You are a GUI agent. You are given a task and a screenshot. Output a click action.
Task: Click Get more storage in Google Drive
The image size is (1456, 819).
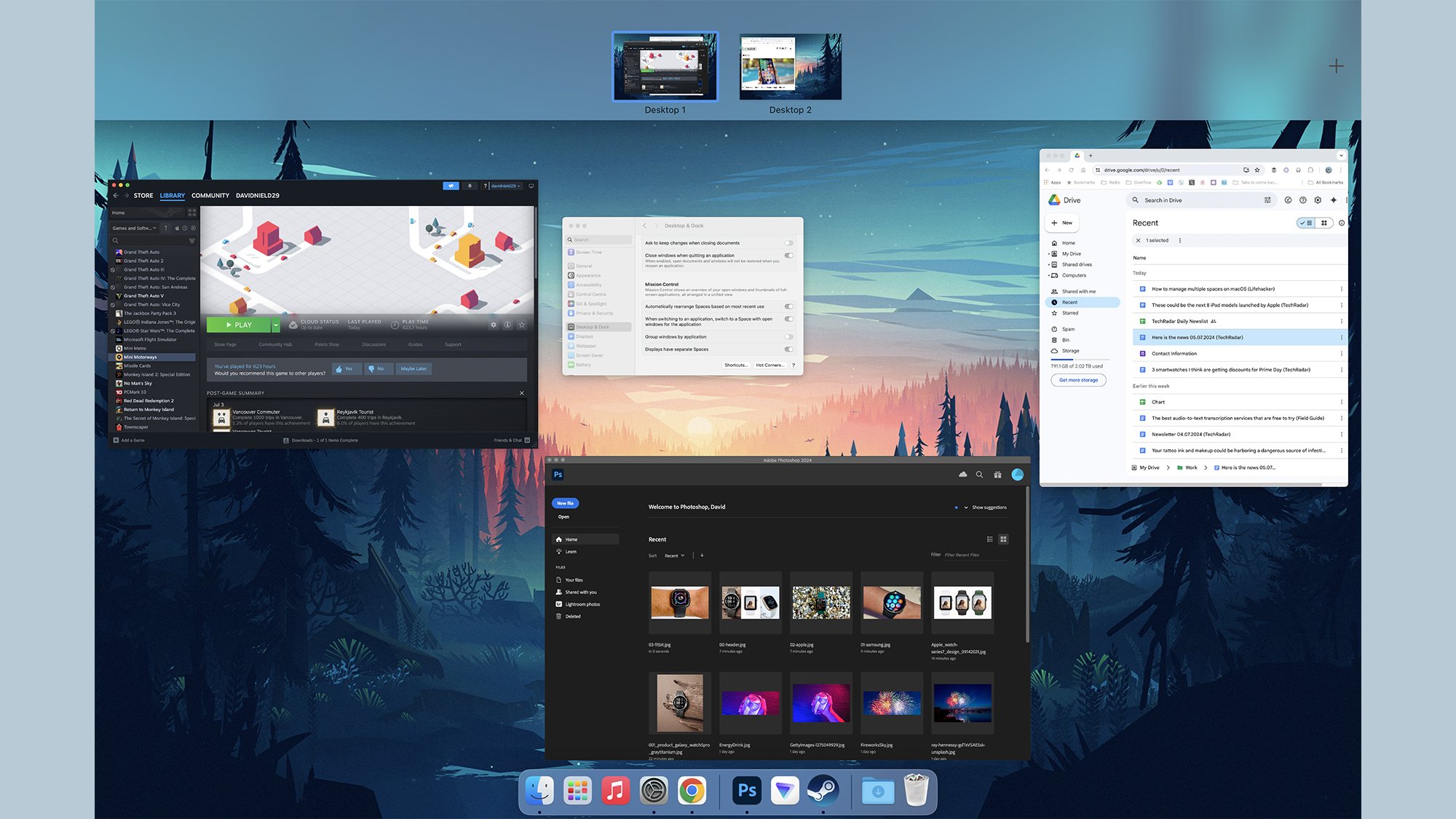(1078, 379)
